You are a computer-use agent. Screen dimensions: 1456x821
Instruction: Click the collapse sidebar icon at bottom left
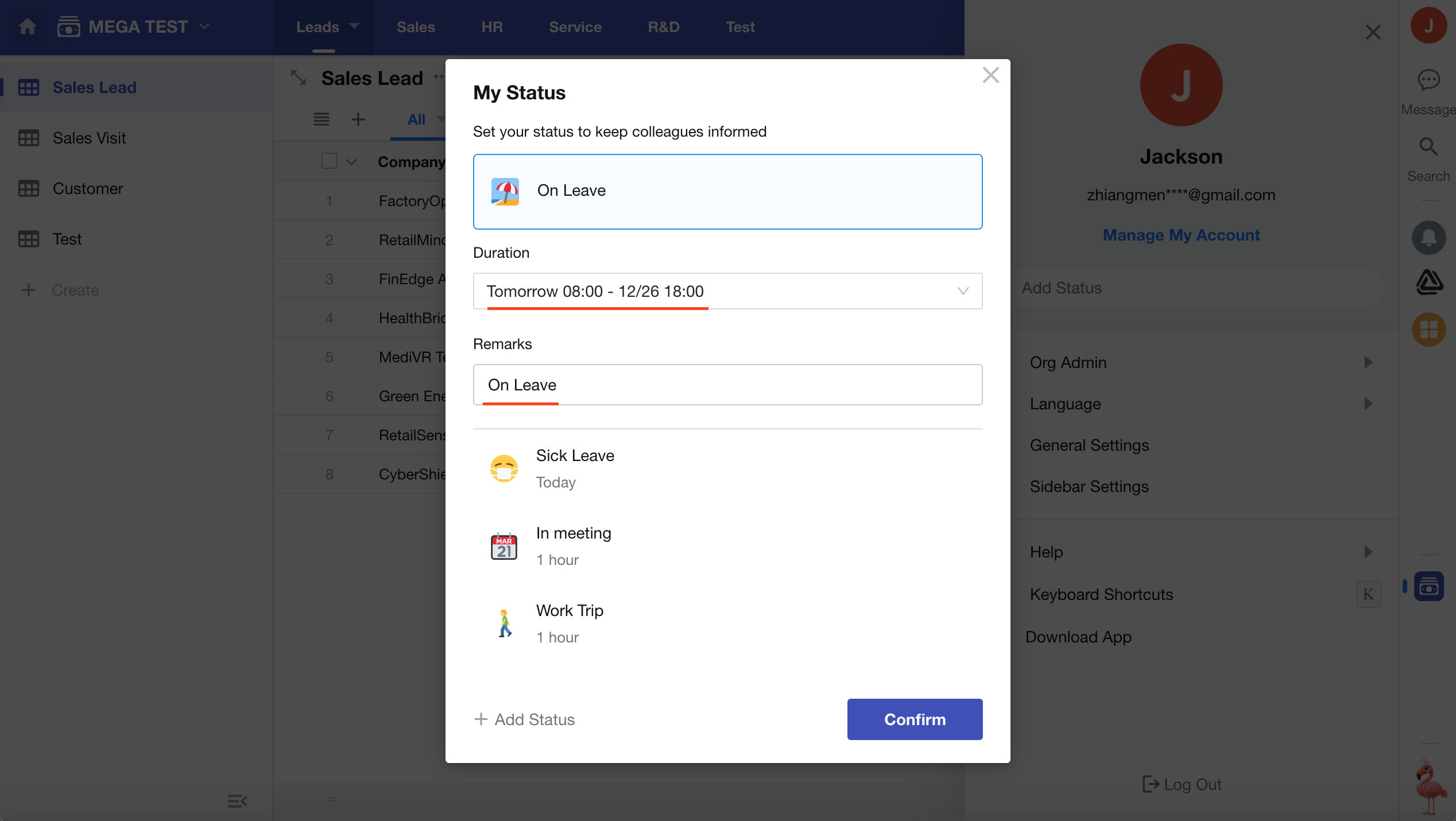click(x=237, y=801)
